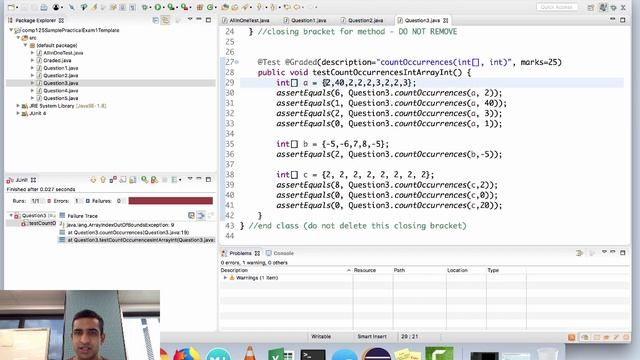The image size is (640, 360).
Task: Collapse the comp125SamplePracticalExam1Template project
Action: (x=11, y=30)
